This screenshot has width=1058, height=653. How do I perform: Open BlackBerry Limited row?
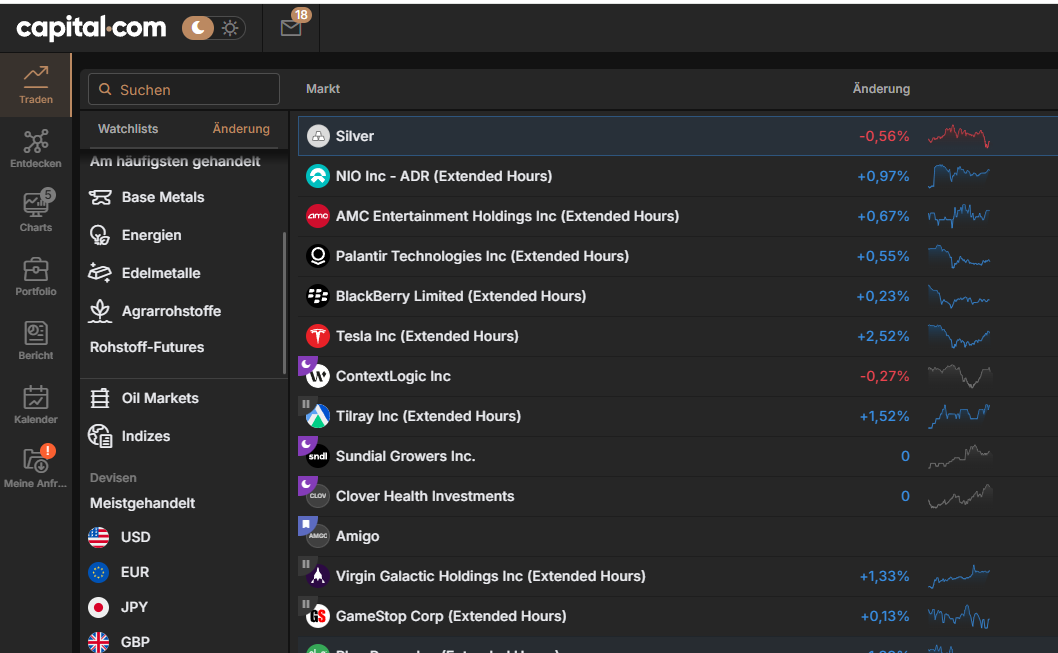point(678,296)
